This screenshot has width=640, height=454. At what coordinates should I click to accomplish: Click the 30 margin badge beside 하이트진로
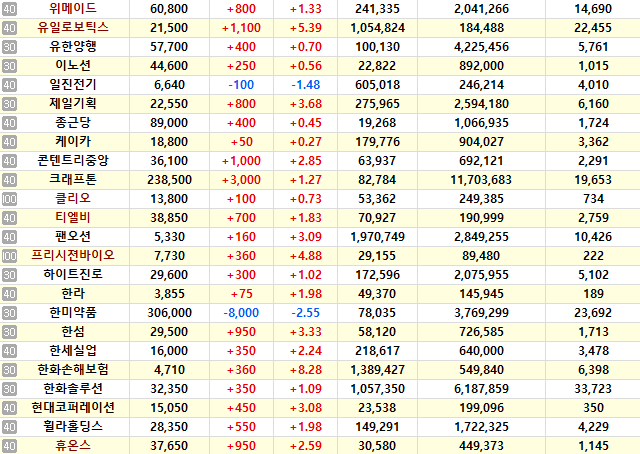pos(9,275)
